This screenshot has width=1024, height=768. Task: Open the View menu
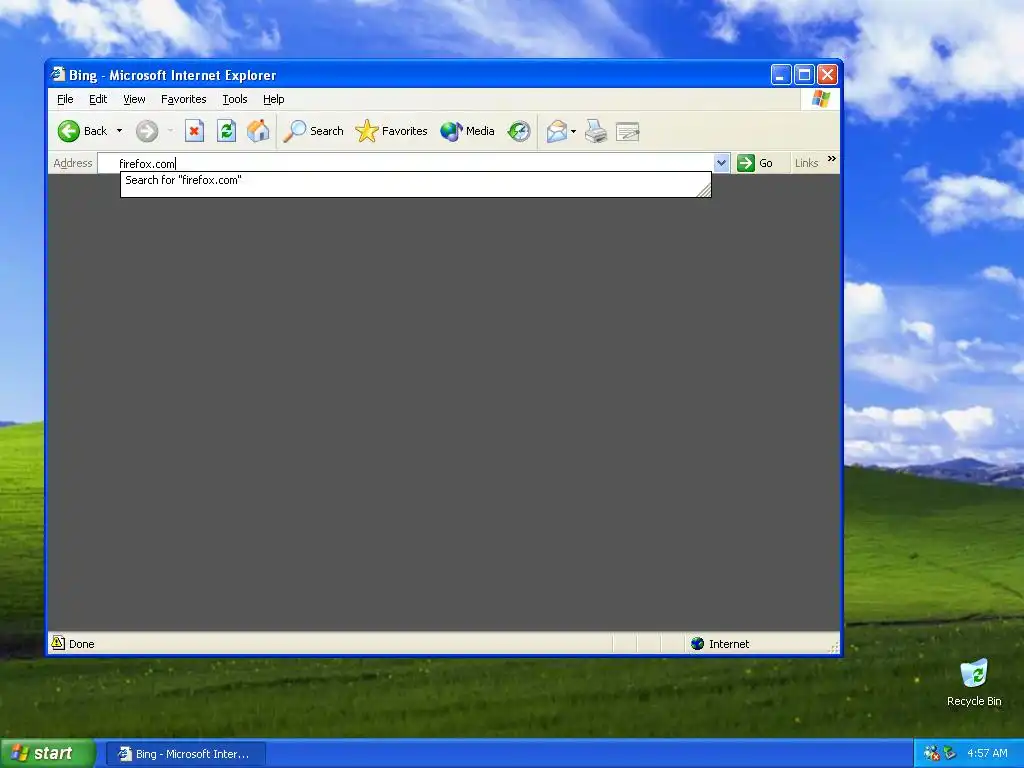point(134,99)
